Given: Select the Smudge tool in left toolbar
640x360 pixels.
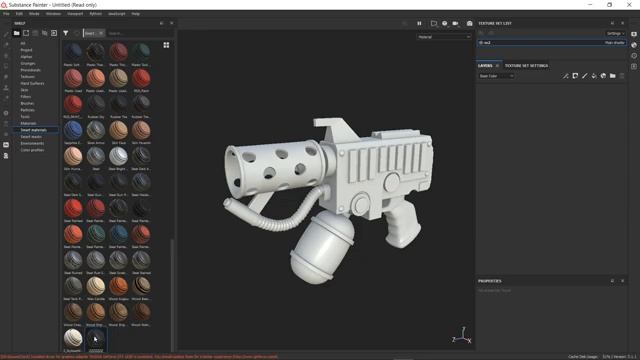Looking at the screenshot, I should click(6, 77).
